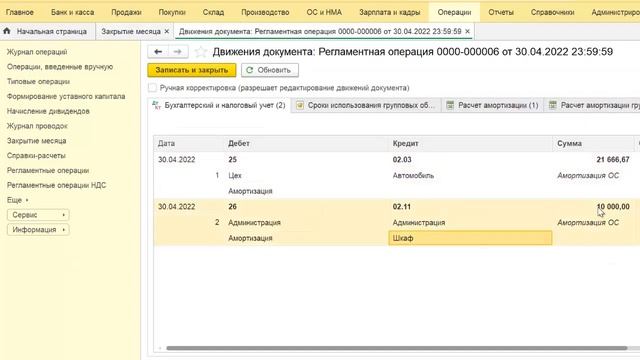Click the horizontal table scrollbar
The image size is (640, 360).
(x=396, y=348)
